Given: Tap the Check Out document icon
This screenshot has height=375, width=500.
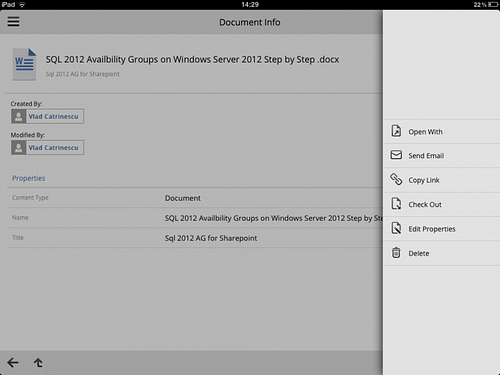Looking at the screenshot, I should click(396, 204).
